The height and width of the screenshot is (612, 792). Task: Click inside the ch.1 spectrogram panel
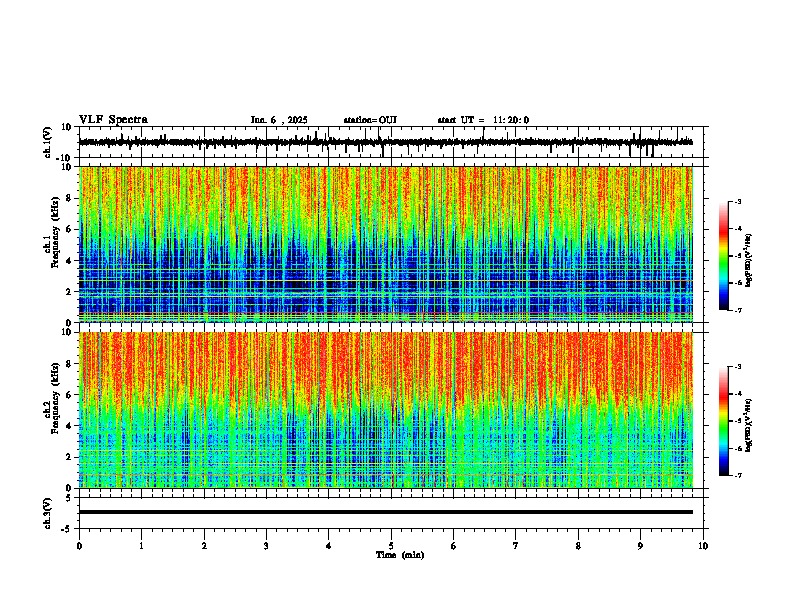click(x=386, y=244)
